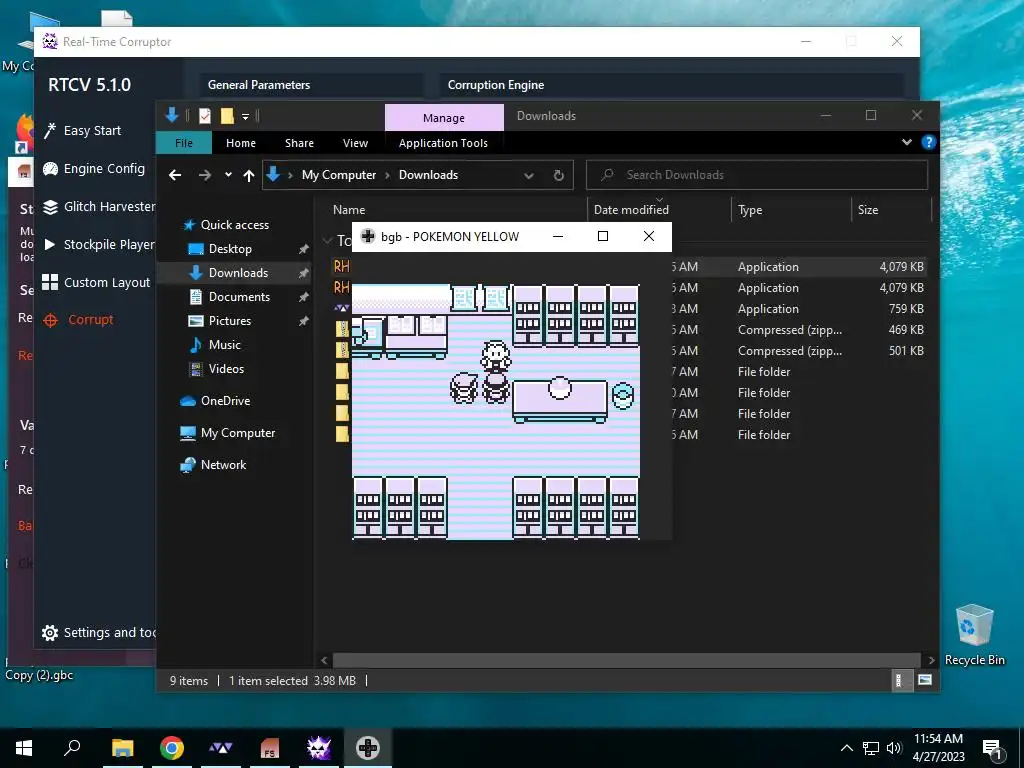Open taskbar search
This screenshot has width=1024, height=768.
click(x=72, y=748)
